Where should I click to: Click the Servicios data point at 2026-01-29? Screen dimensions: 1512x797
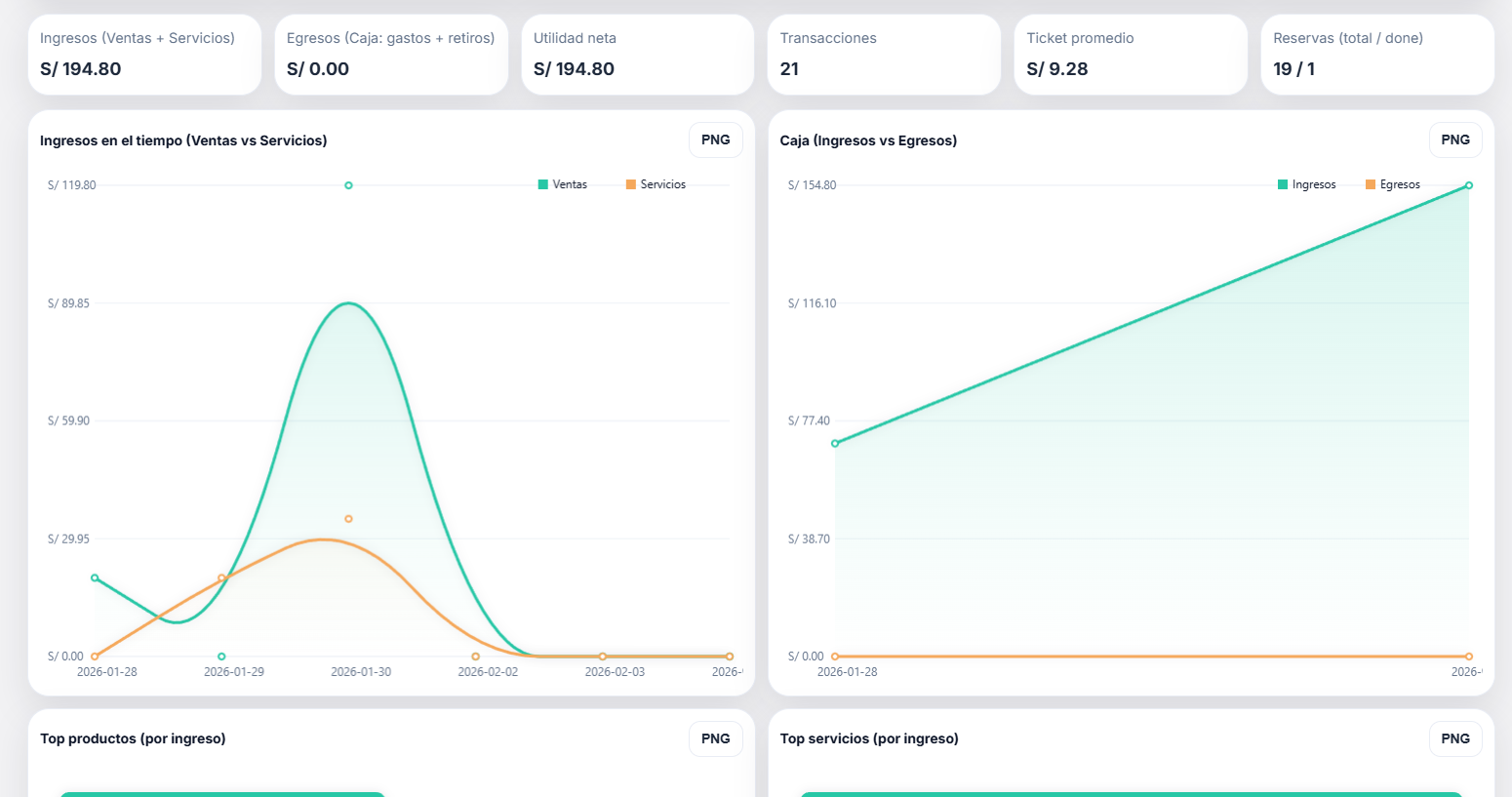point(221,578)
